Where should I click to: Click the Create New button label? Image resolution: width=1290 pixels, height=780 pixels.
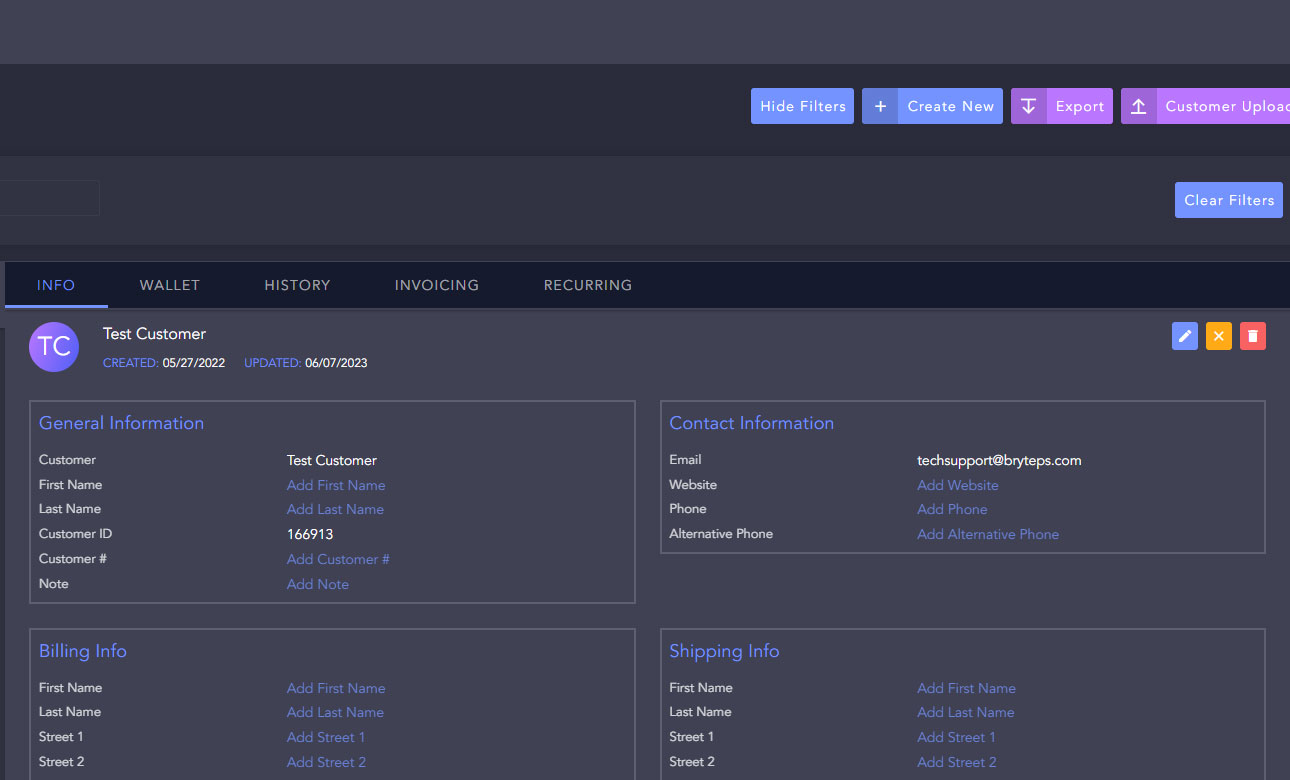click(951, 106)
